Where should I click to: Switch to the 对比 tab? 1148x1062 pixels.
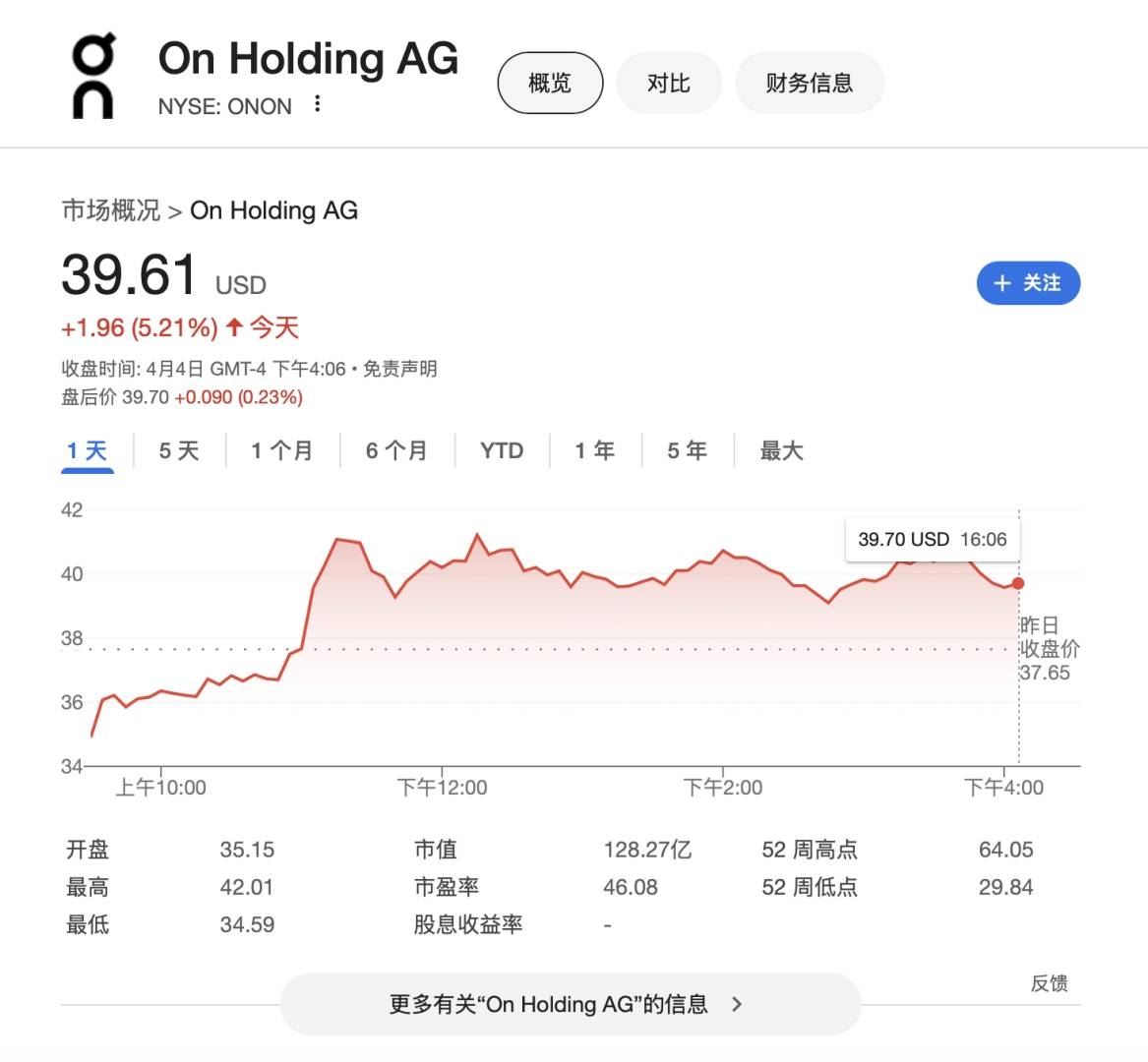pos(669,83)
